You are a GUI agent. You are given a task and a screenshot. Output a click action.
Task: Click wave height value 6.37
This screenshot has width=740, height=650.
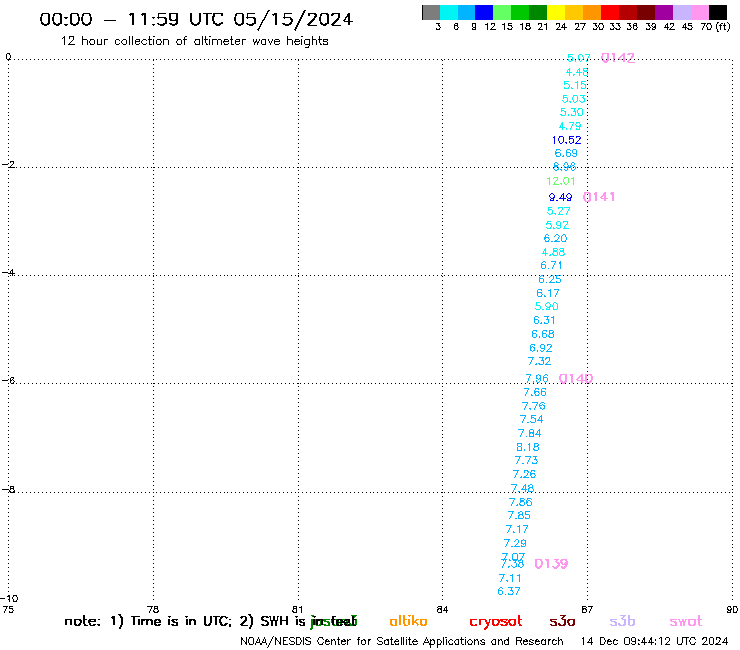click(509, 591)
